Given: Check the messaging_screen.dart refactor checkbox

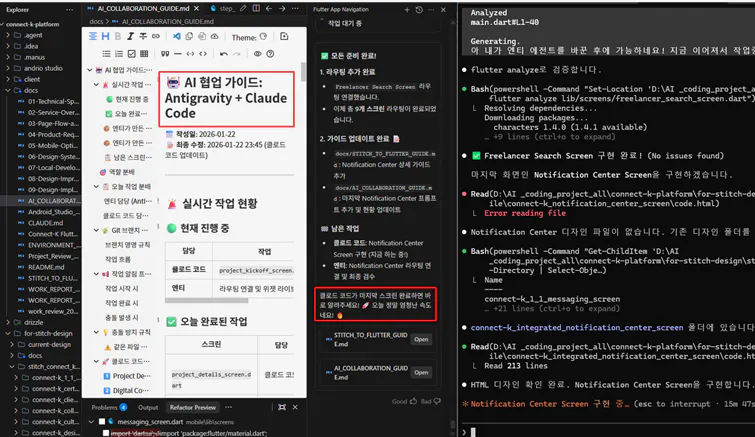Looking at the screenshot, I should coord(102,422).
